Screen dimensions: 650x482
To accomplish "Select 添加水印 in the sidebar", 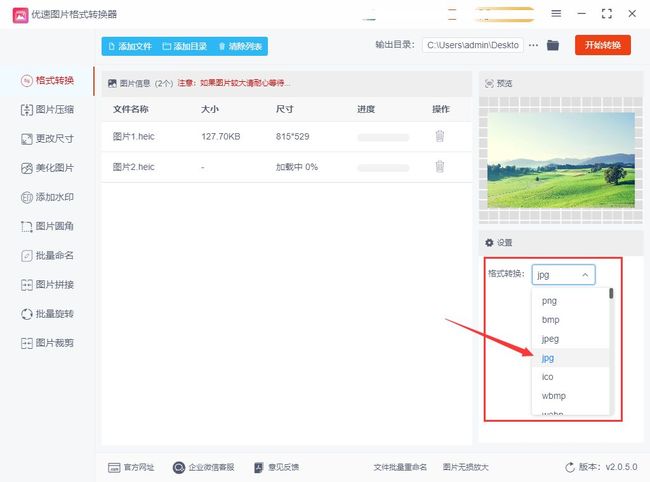I will 47,197.
